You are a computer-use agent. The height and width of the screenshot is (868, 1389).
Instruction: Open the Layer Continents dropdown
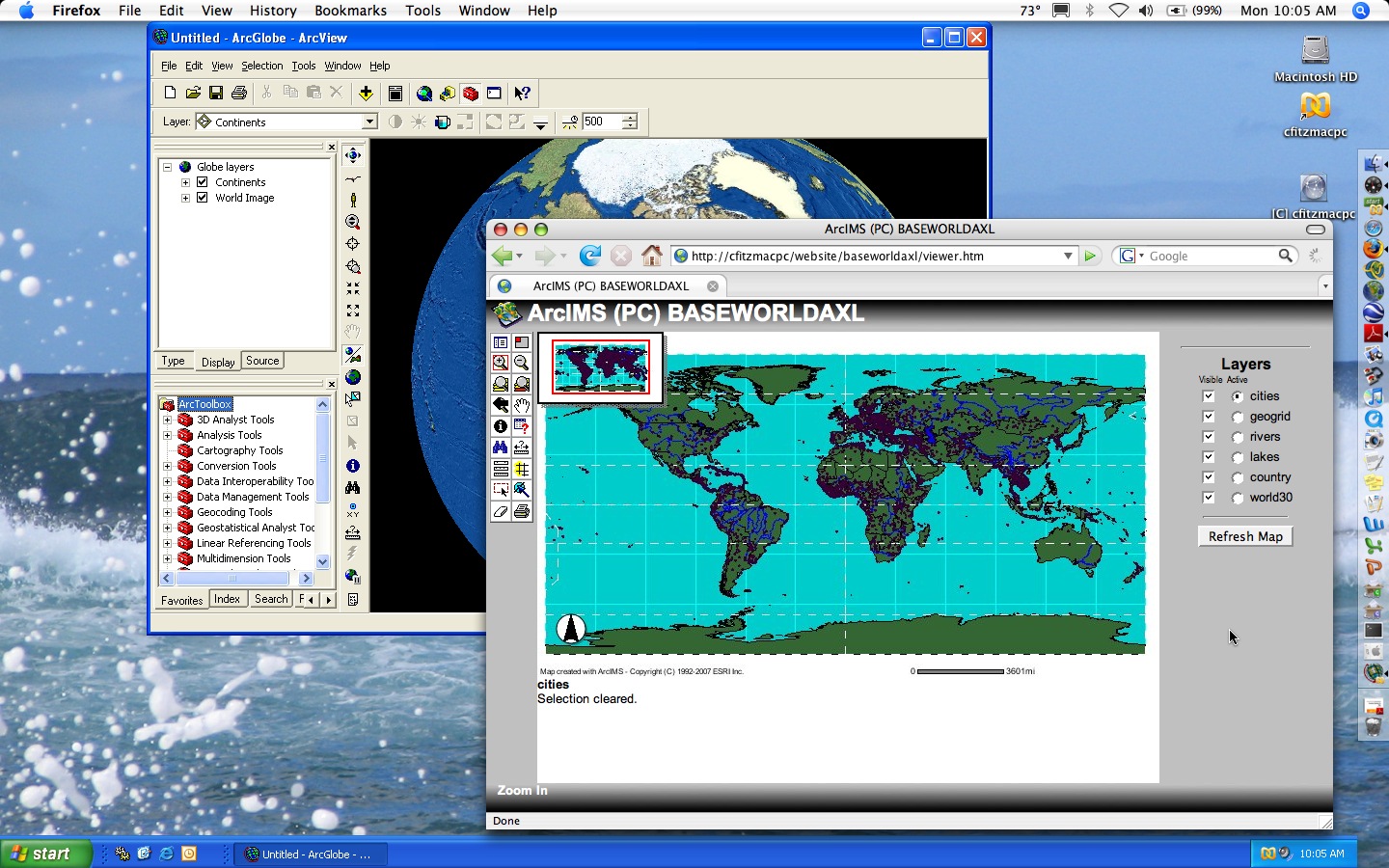coord(369,122)
